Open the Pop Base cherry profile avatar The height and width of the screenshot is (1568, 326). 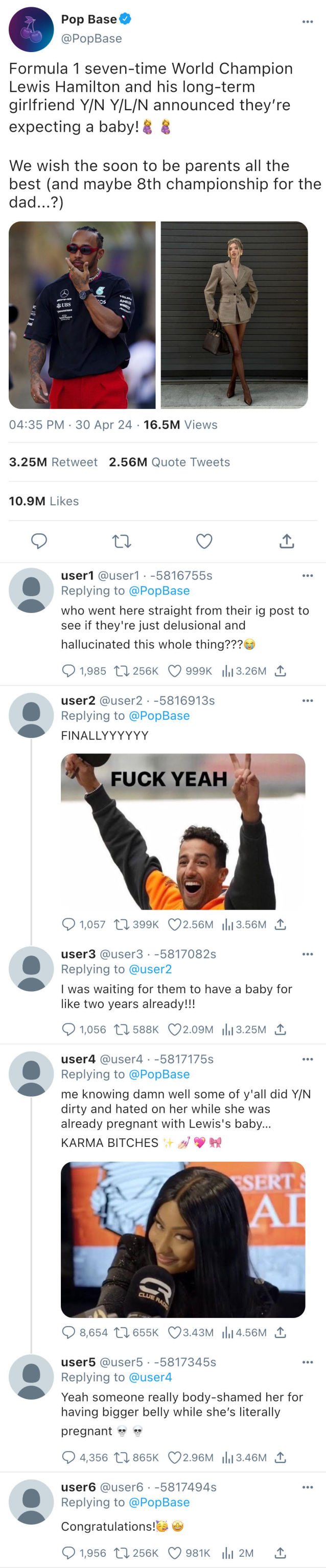click(31, 29)
